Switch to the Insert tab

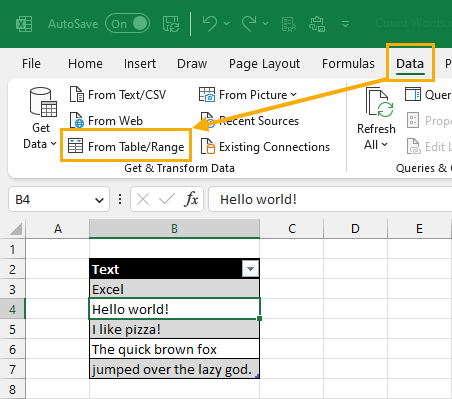pos(140,63)
